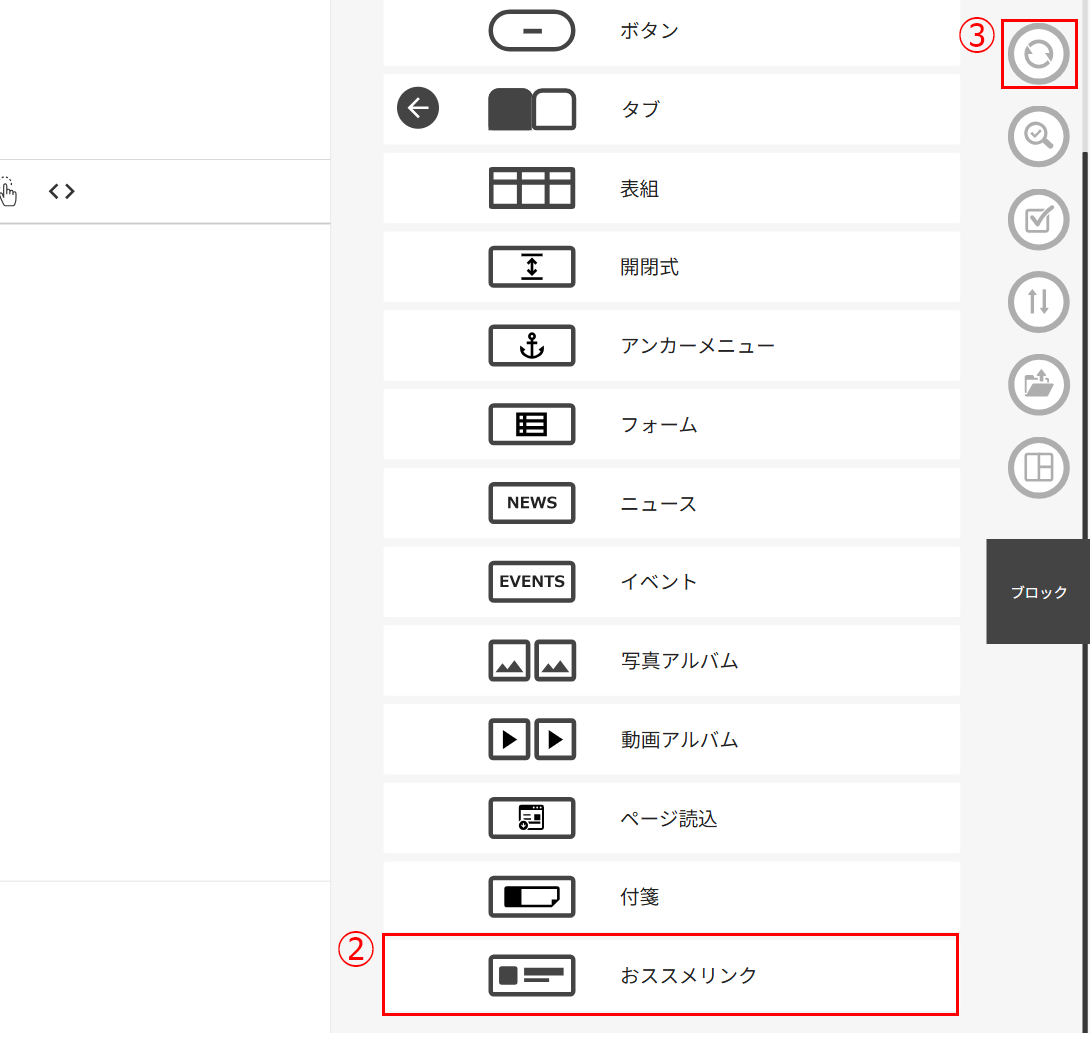Viewport: 1090px width, 1045px height.
Task: Click the EVENTS badge icon
Action: [532, 581]
